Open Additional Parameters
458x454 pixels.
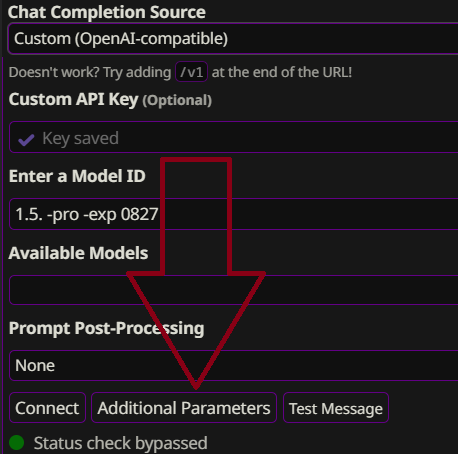coord(184,408)
